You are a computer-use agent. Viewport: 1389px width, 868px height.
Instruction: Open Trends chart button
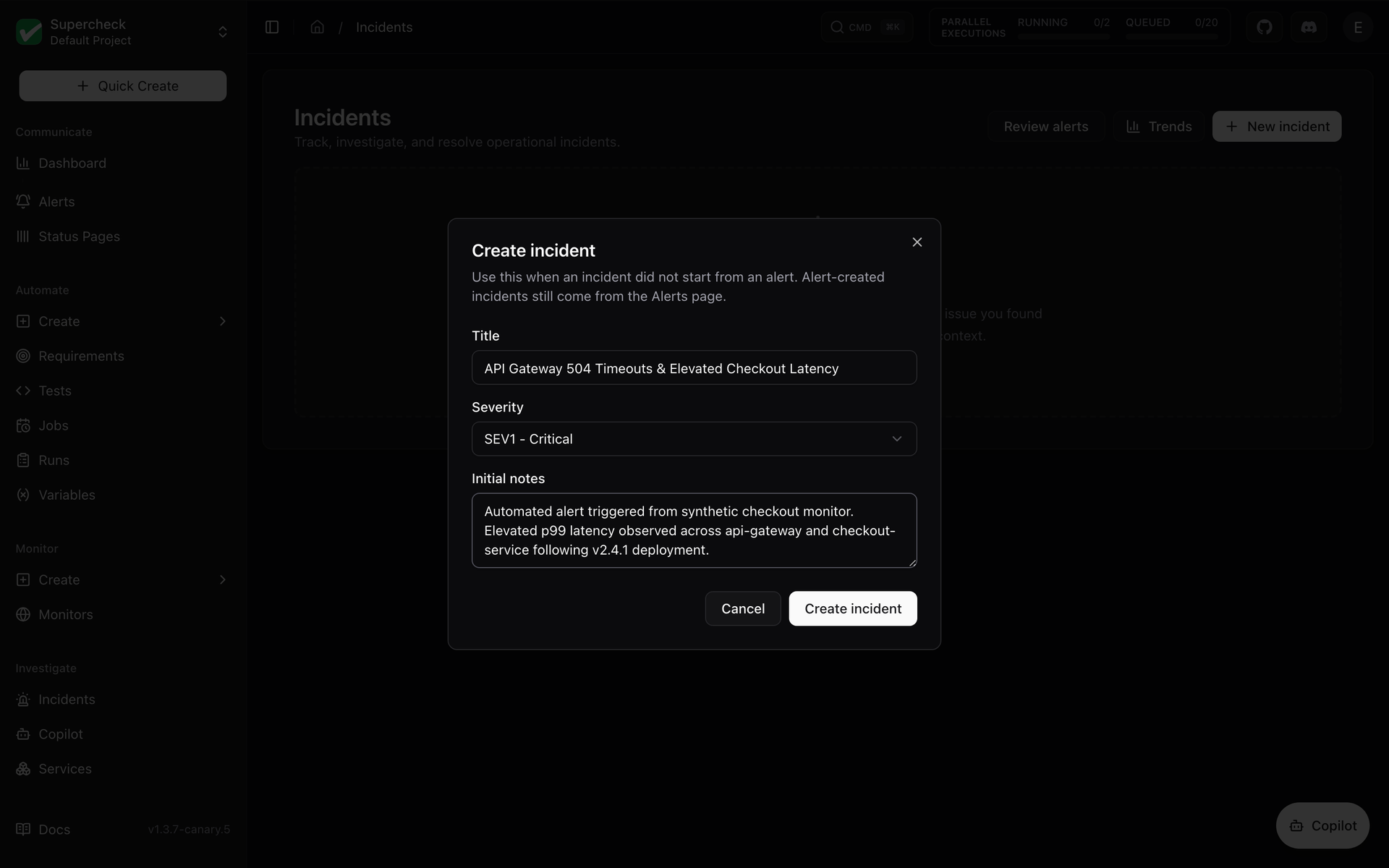tap(1158, 127)
